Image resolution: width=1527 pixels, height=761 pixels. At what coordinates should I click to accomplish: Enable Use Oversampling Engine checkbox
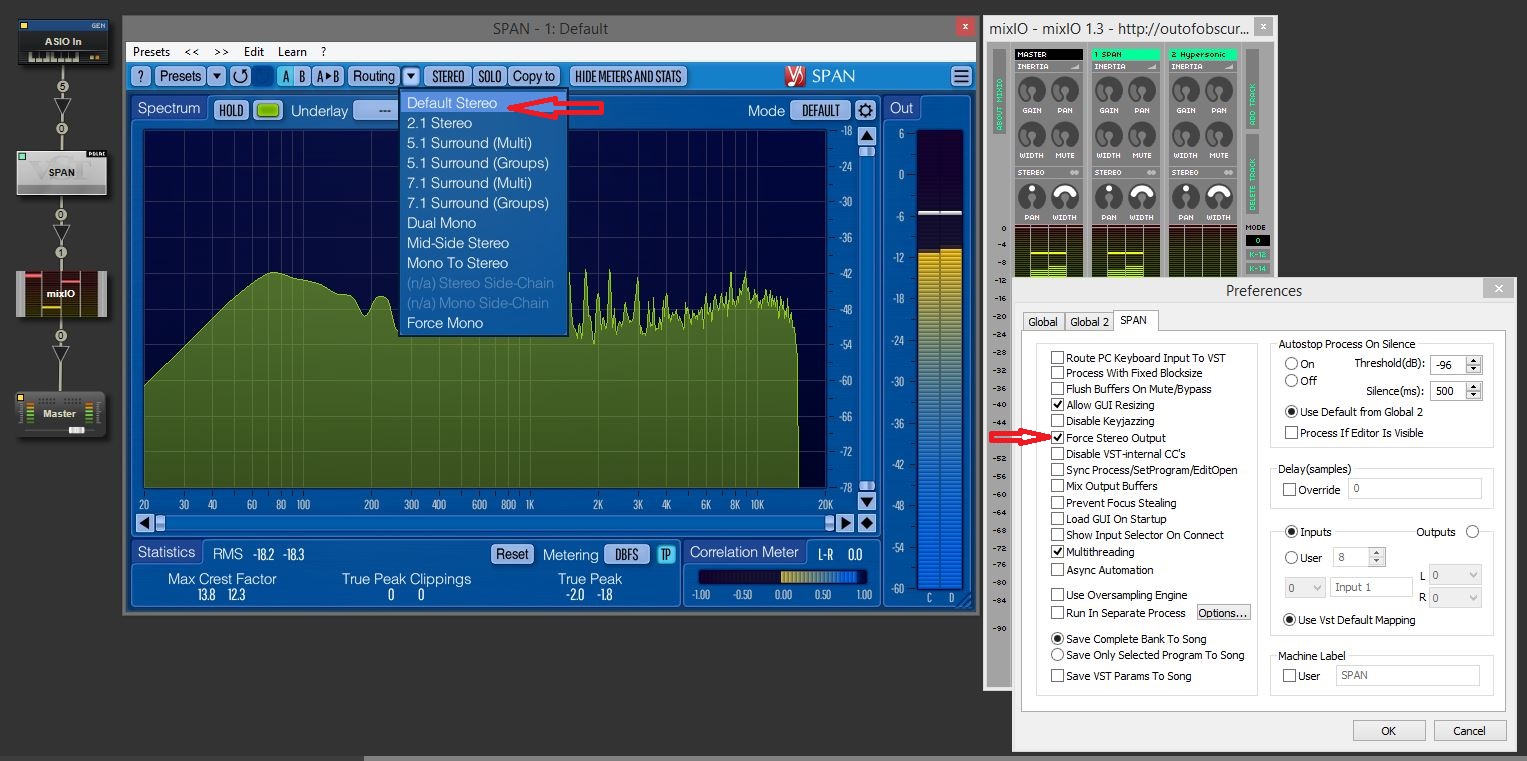coord(1057,595)
